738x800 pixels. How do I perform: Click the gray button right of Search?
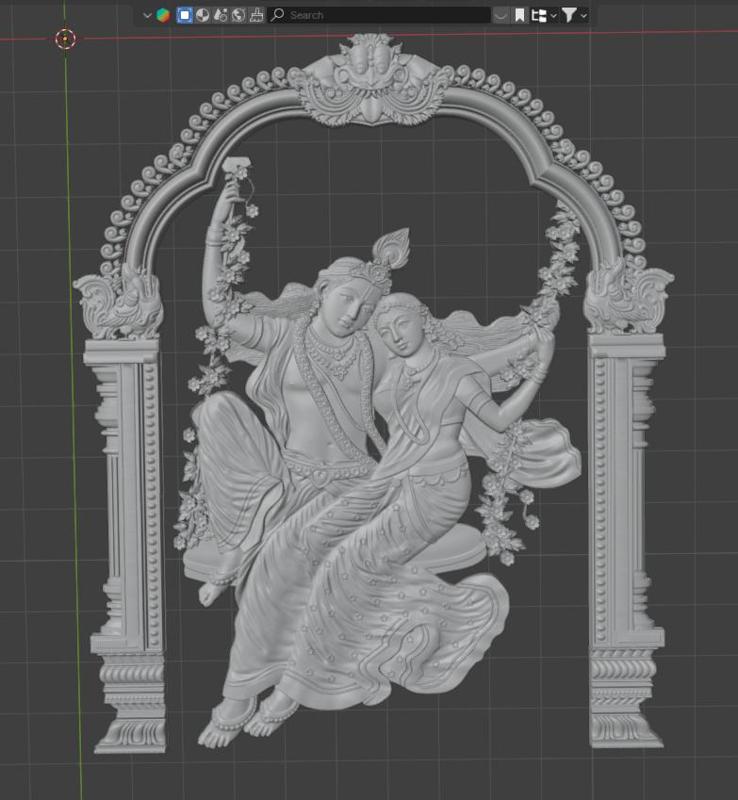501,16
